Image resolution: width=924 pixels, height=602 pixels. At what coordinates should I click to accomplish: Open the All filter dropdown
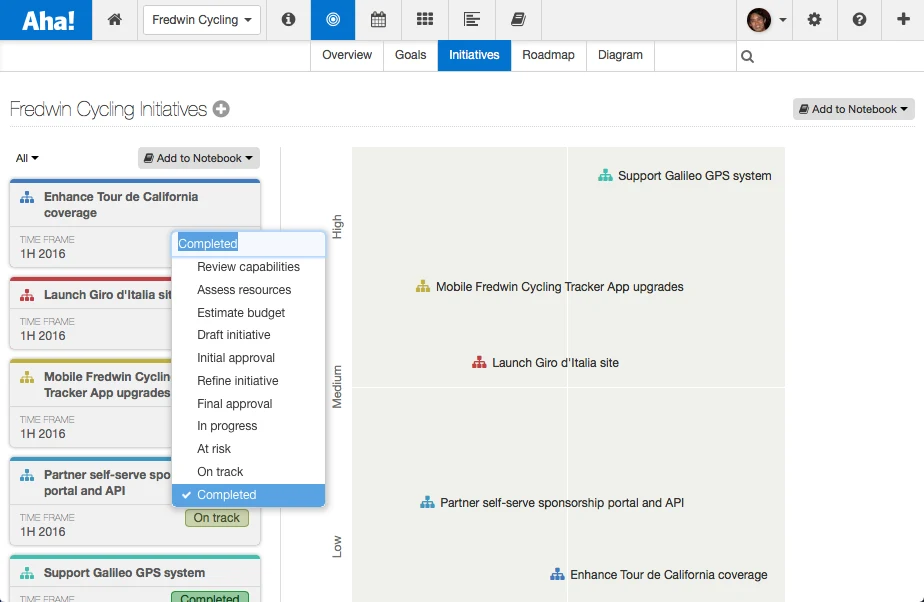pyautogui.click(x=27, y=158)
